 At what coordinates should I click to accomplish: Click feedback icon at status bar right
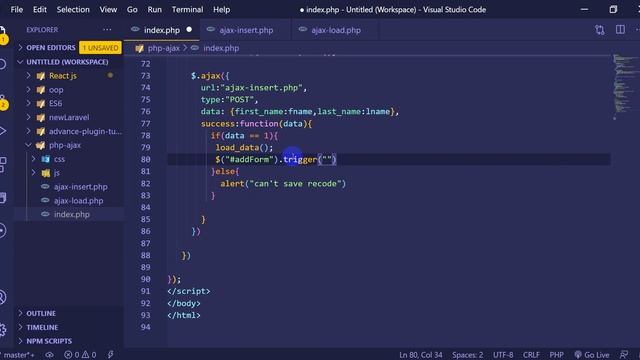[623, 355]
